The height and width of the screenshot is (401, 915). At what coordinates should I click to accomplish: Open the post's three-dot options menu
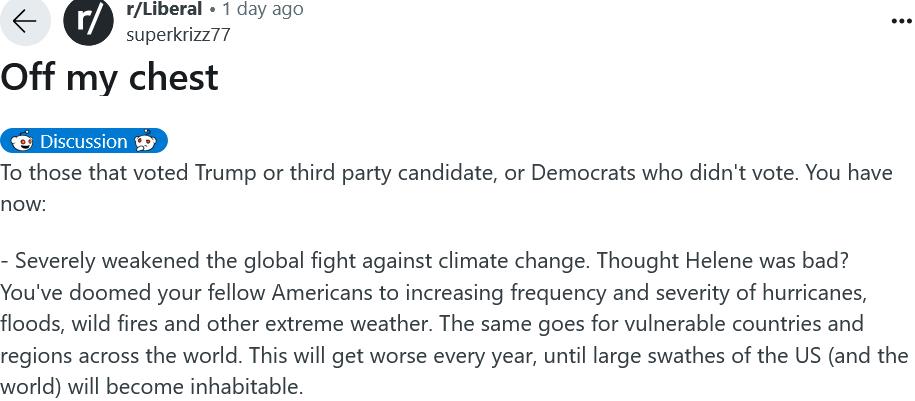coord(900,21)
